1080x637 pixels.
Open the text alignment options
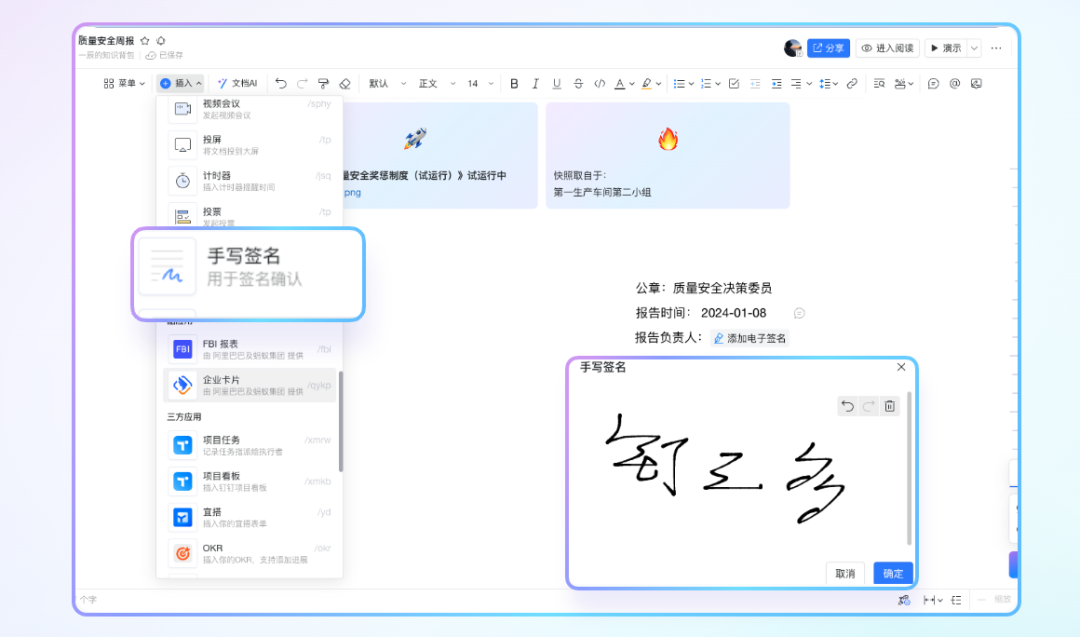coord(800,83)
